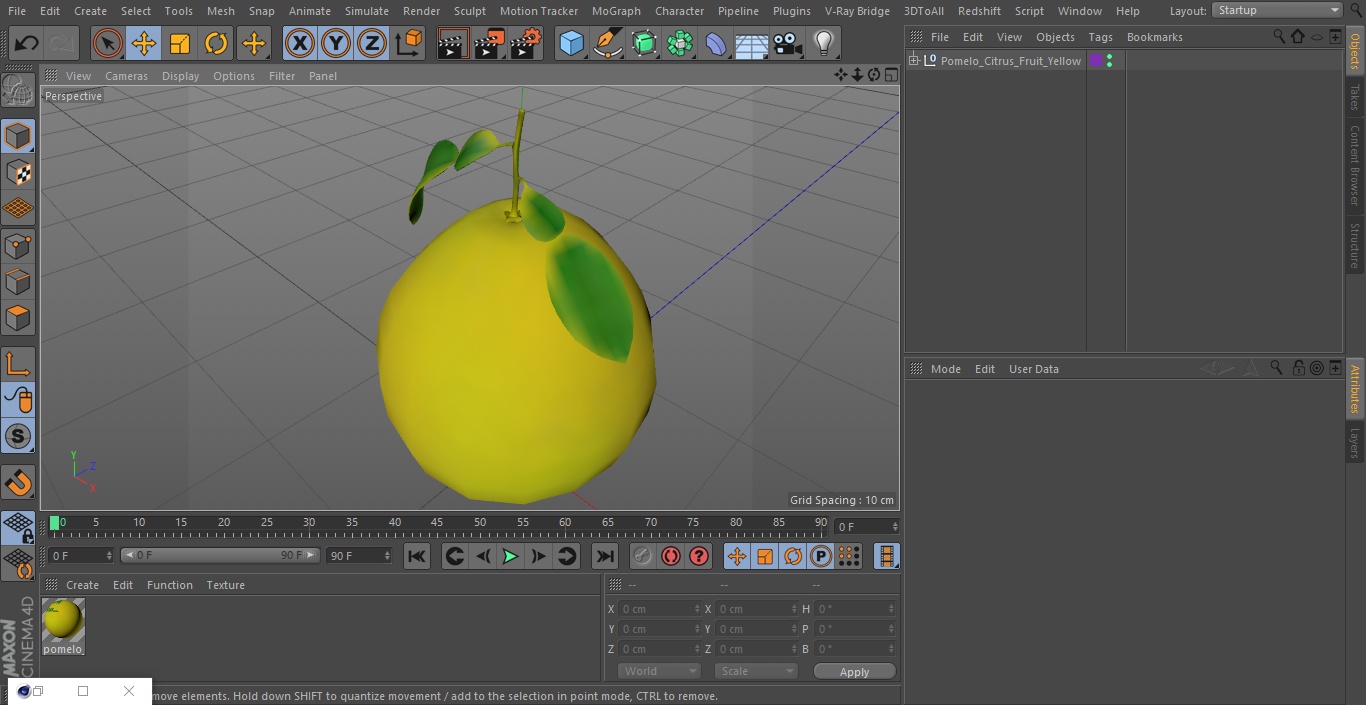The image size is (1366, 705).
Task: Click the Undo arrow icon
Action: coord(27,44)
